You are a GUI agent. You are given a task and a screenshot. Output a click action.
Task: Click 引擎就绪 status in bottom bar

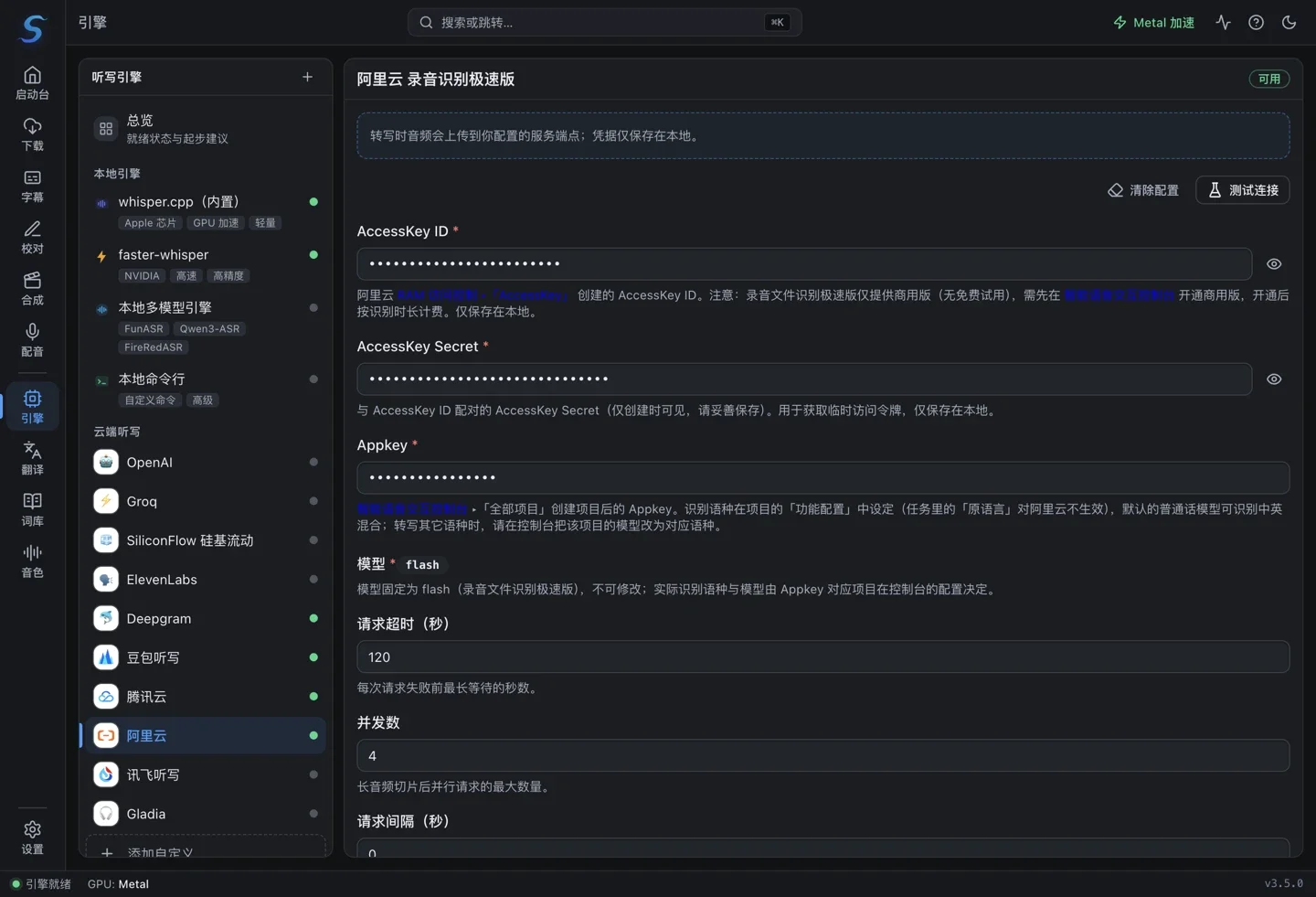(x=41, y=884)
